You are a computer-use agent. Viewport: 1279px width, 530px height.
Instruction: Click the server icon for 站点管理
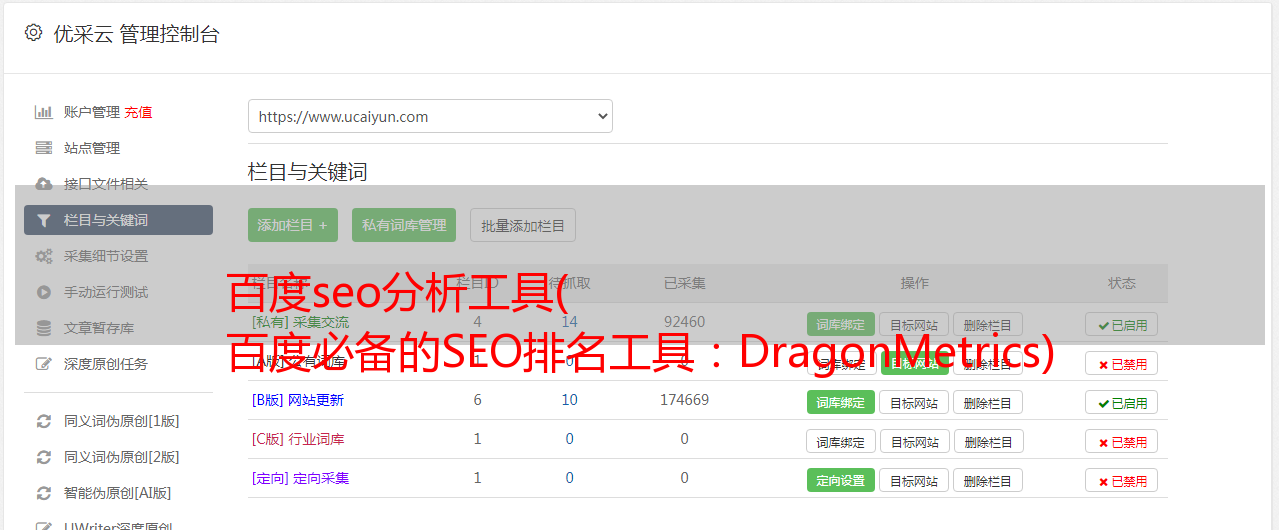(x=43, y=148)
